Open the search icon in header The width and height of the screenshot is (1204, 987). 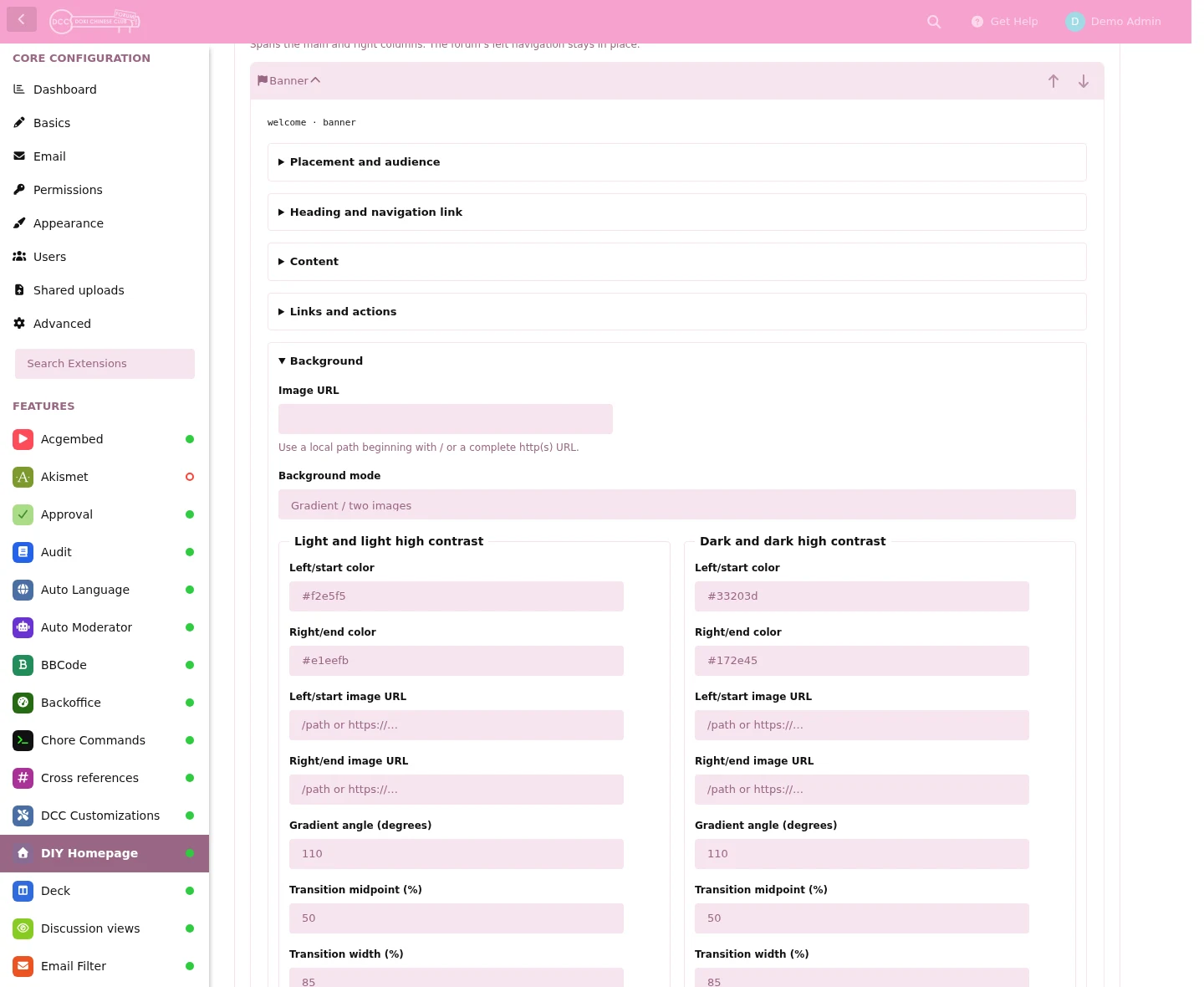pyautogui.click(x=934, y=22)
